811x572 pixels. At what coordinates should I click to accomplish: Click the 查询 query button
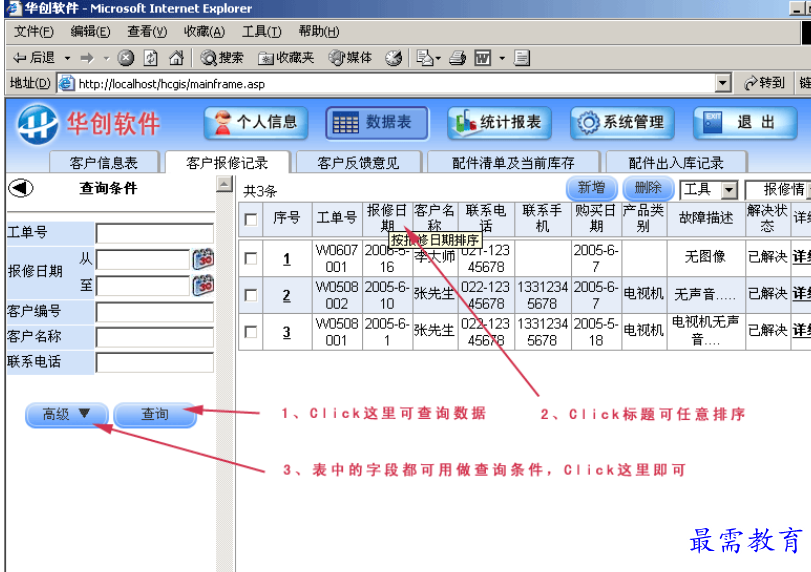click(155, 414)
